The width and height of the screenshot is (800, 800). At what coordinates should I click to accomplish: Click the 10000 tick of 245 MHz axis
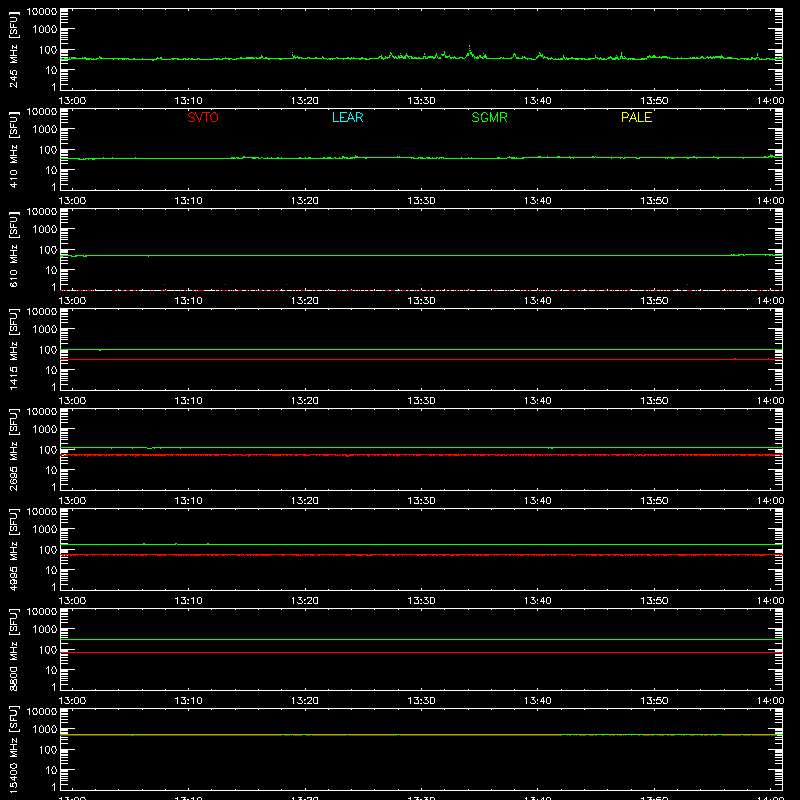pyautogui.click(x=42, y=12)
